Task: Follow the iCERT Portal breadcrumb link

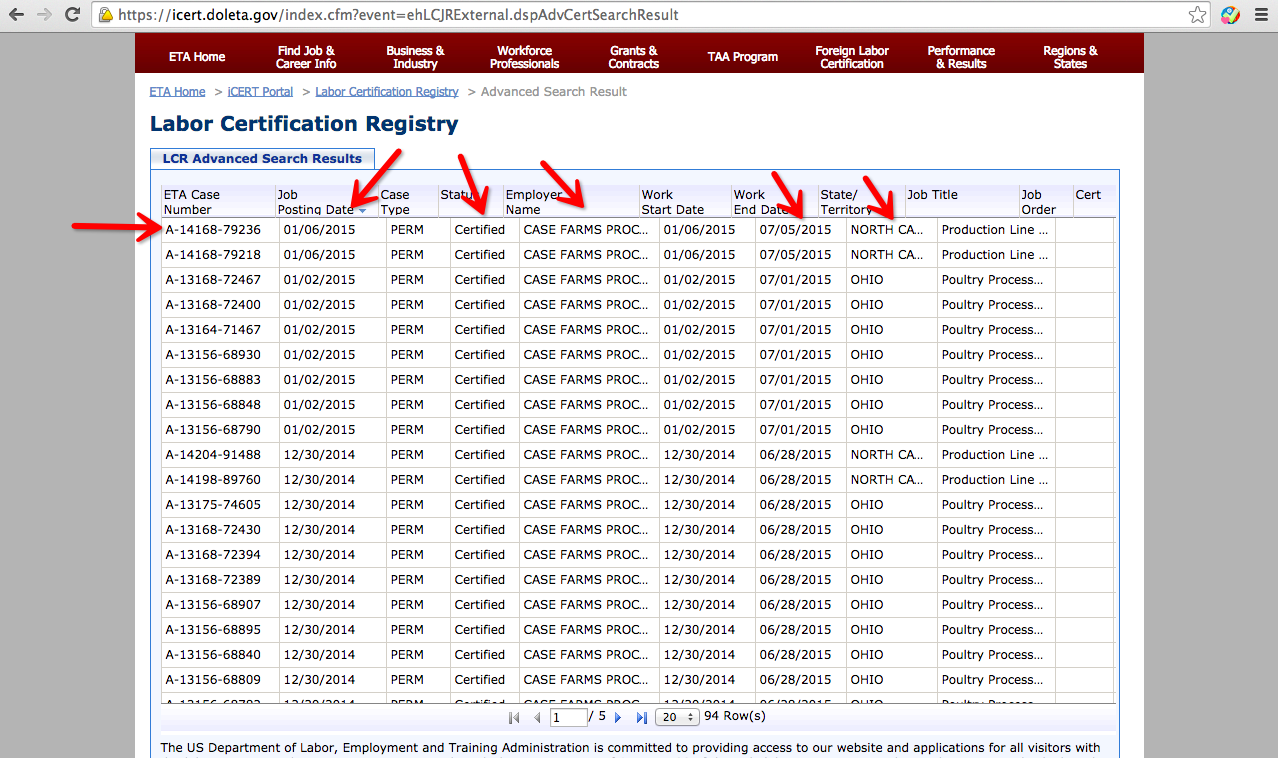Action: 260,91
